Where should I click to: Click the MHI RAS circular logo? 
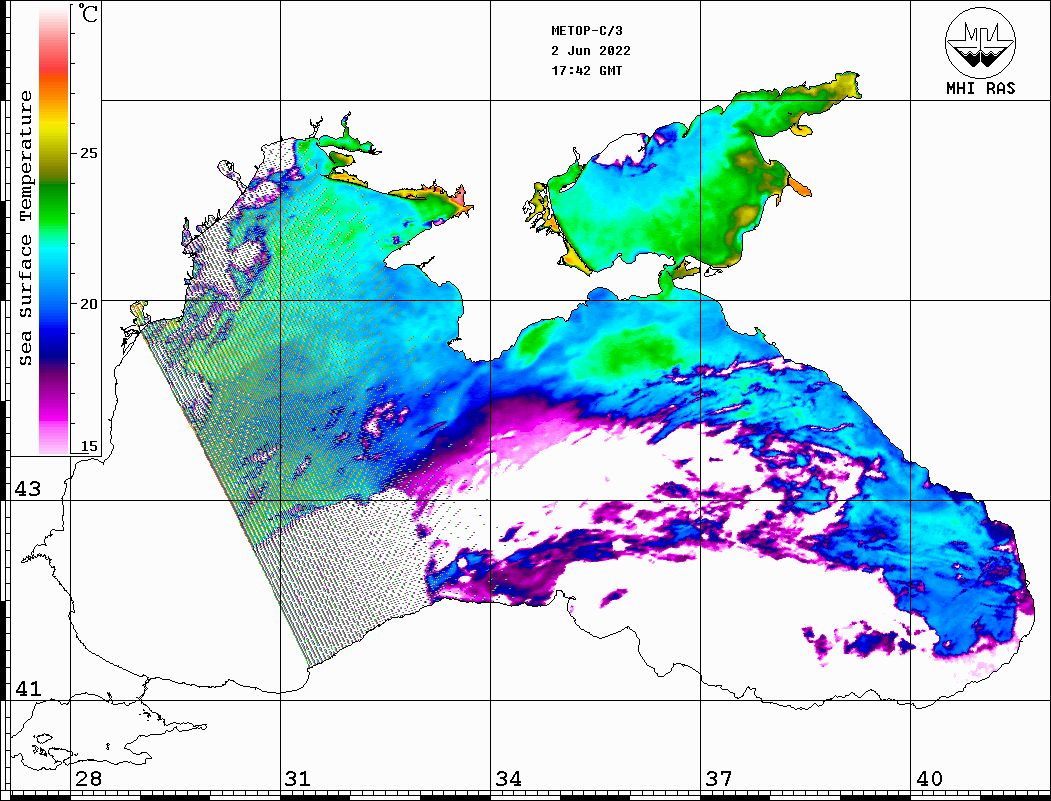980,43
